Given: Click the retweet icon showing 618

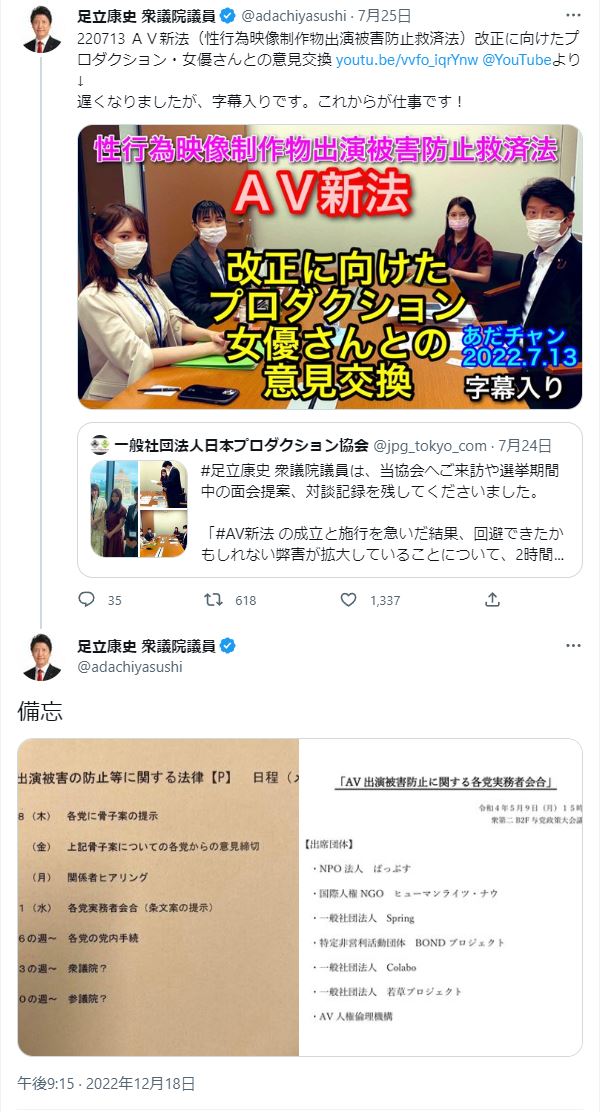Looking at the screenshot, I should [213, 600].
